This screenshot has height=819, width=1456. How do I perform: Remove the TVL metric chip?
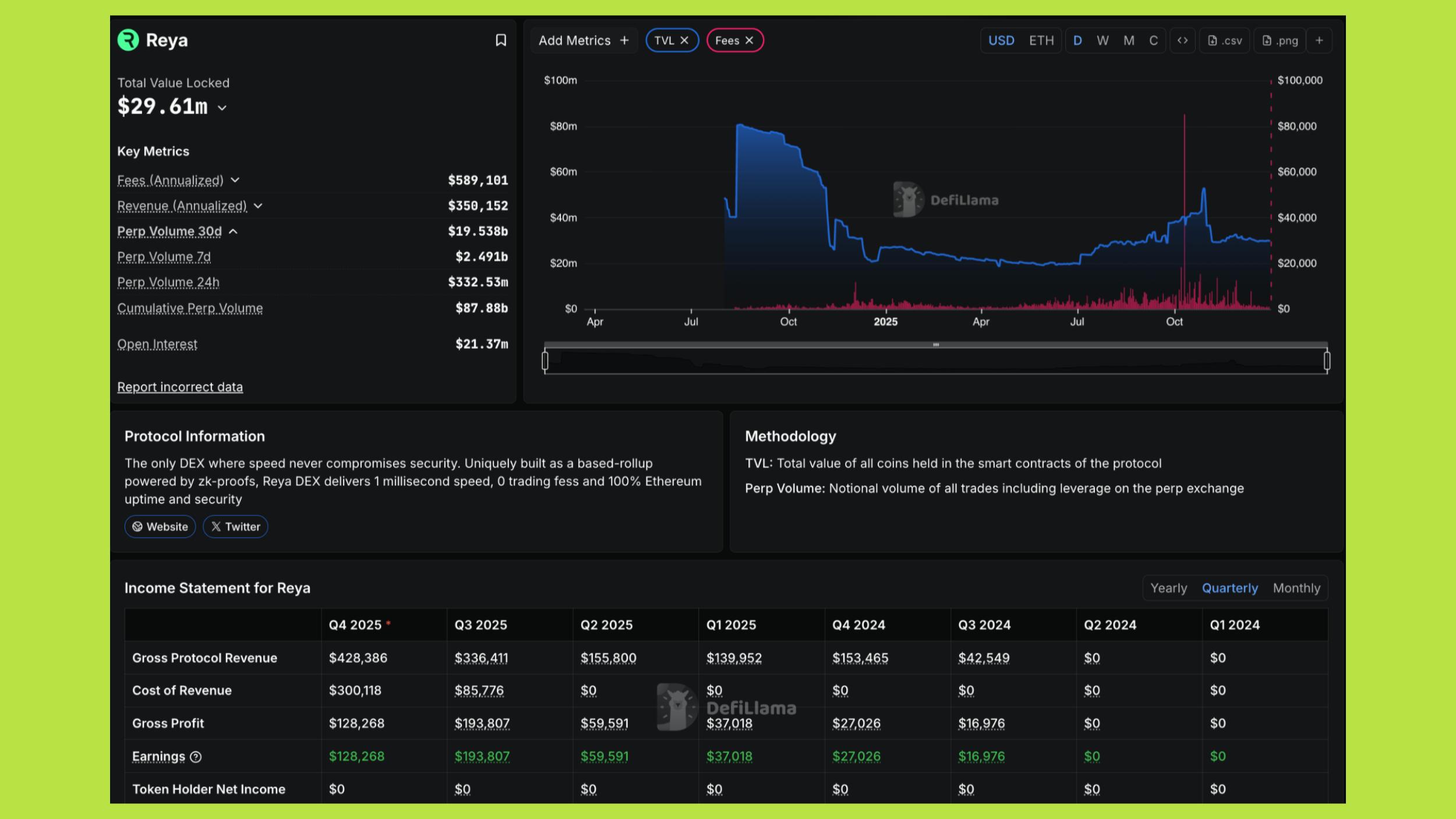point(684,40)
